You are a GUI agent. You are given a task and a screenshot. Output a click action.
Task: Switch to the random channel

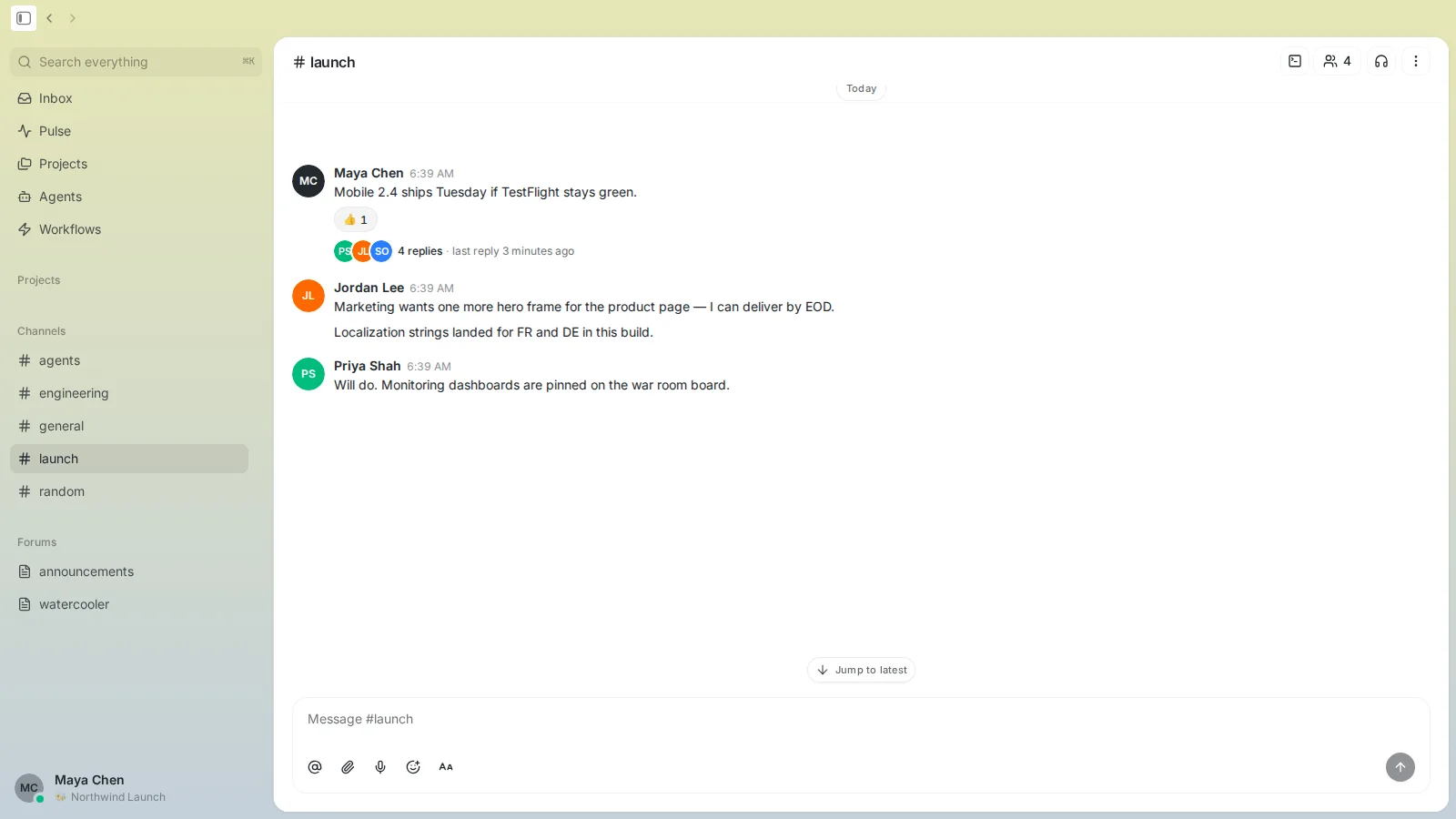pyautogui.click(x=129, y=491)
